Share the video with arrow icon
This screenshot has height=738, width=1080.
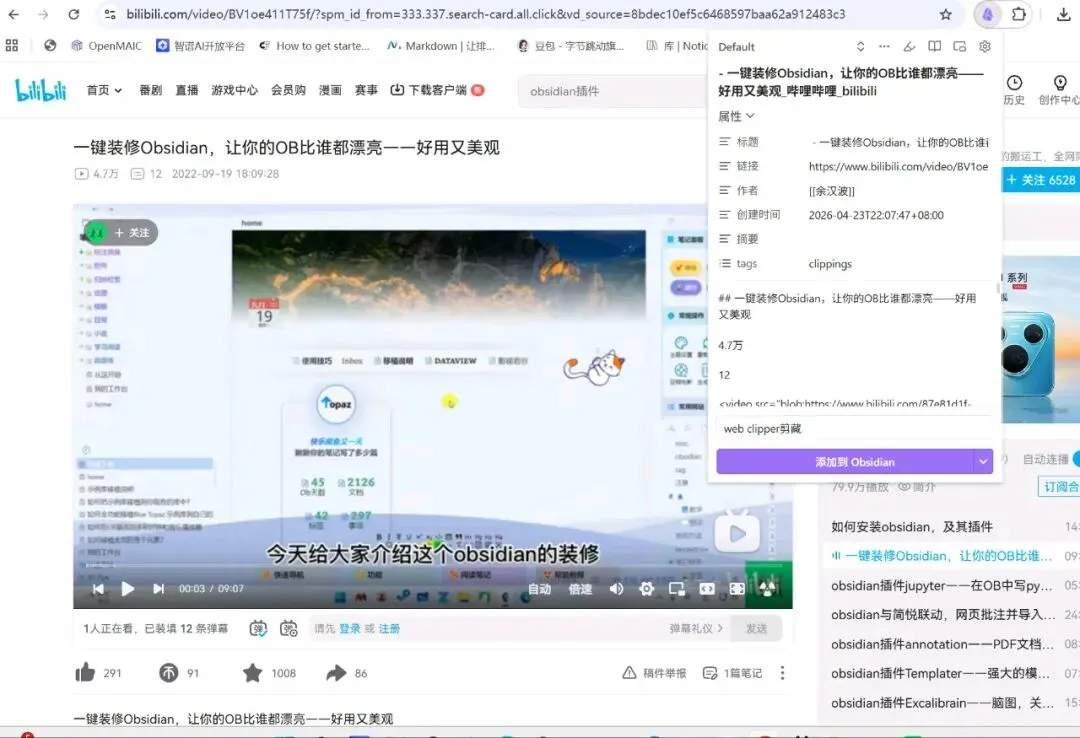[336, 673]
